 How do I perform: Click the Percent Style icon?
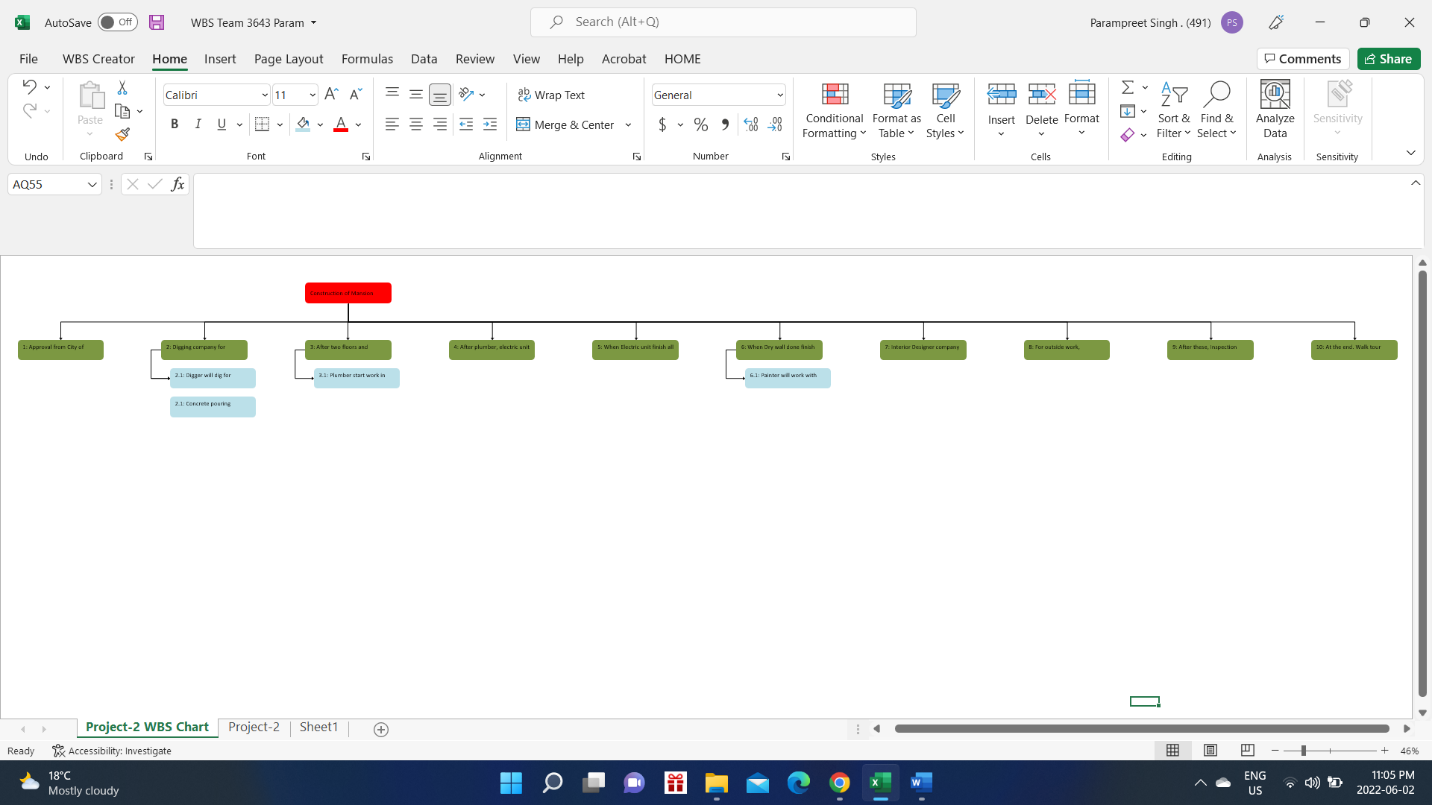(701, 125)
